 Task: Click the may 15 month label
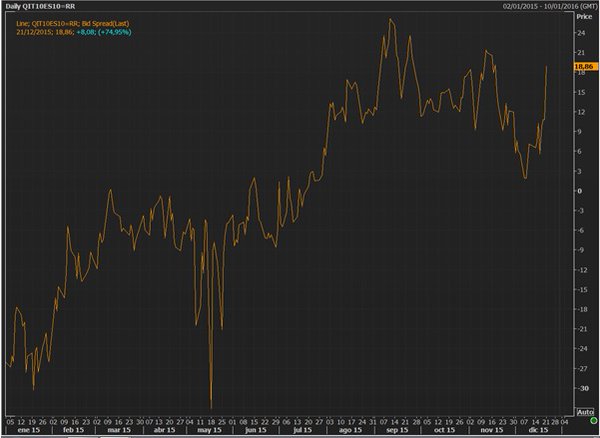[210, 430]
